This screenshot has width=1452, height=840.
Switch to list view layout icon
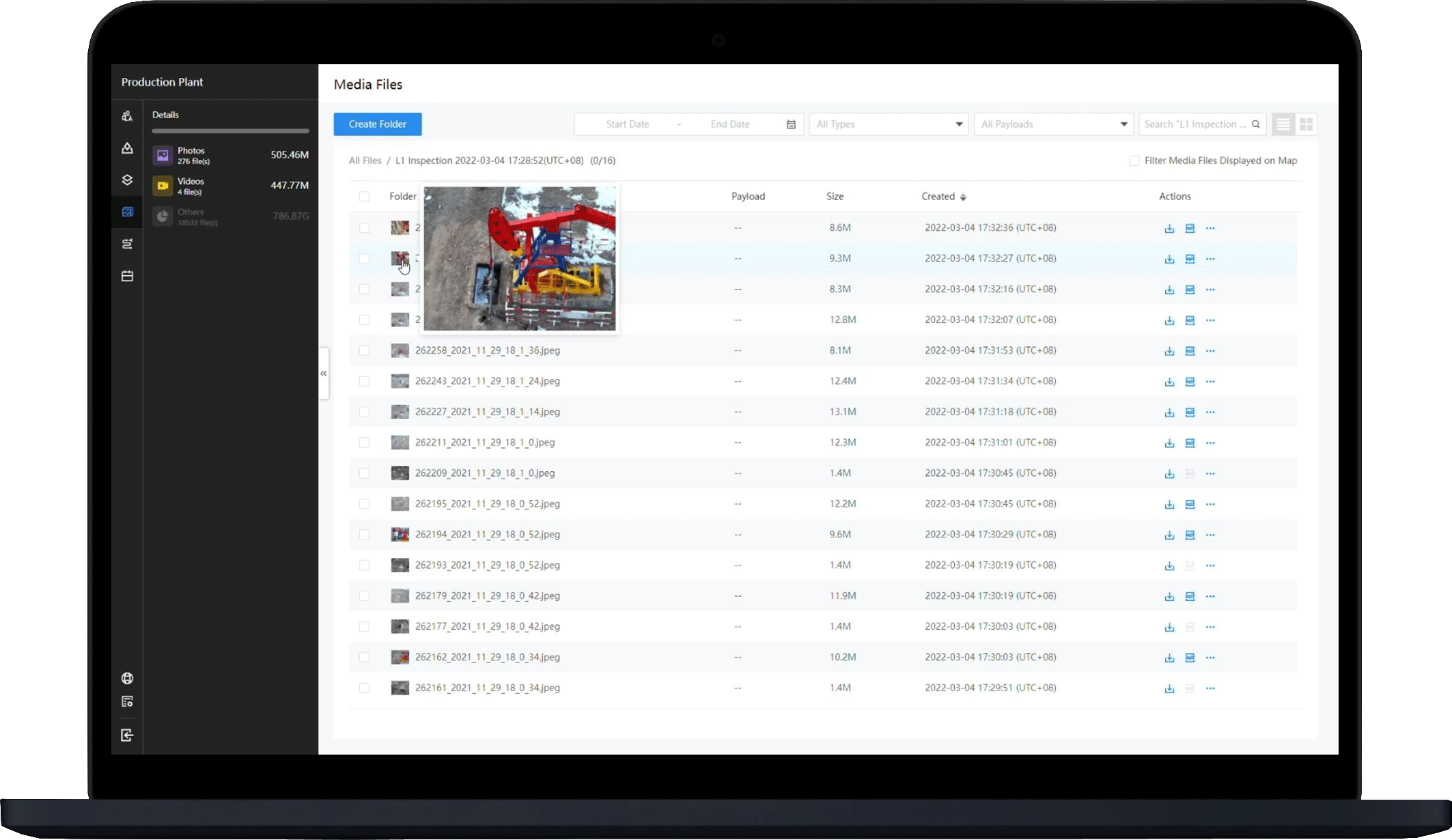click(x=1283, y=124)
